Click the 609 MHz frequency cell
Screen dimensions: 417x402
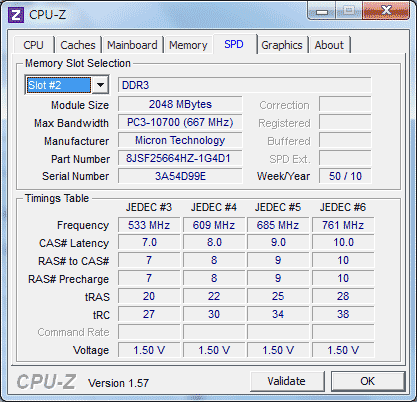214,225
